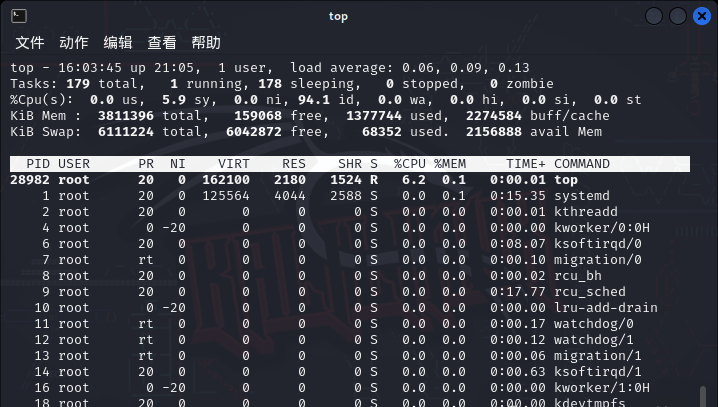
Task: Maximize the terminal window
Action: pyautogui.click(x=678, y=16)
